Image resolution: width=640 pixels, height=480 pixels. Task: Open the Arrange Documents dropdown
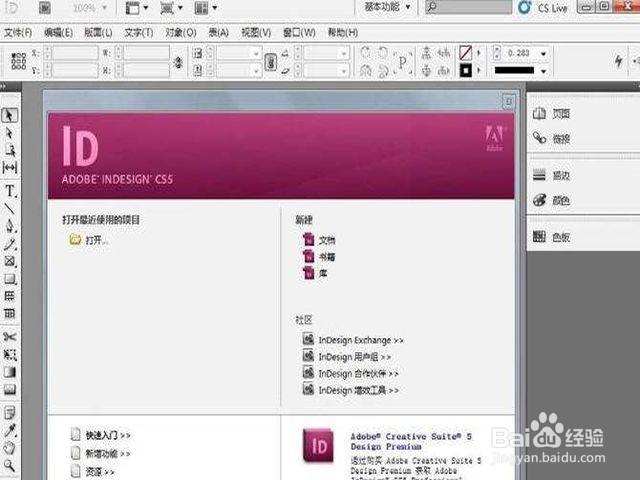tap(206, 8)
